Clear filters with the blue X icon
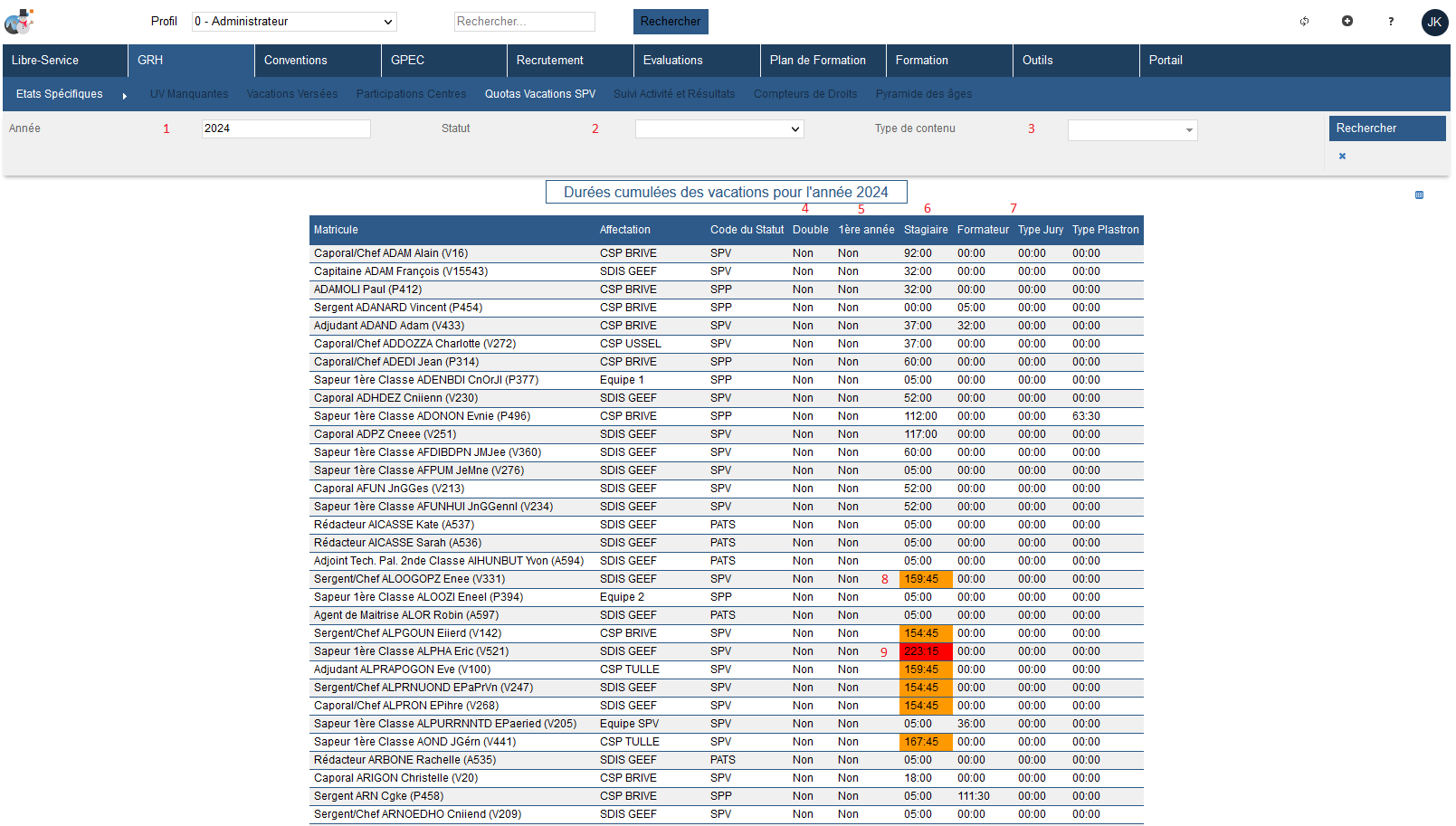This screenshot has width=1456, height=826. 1342,157
